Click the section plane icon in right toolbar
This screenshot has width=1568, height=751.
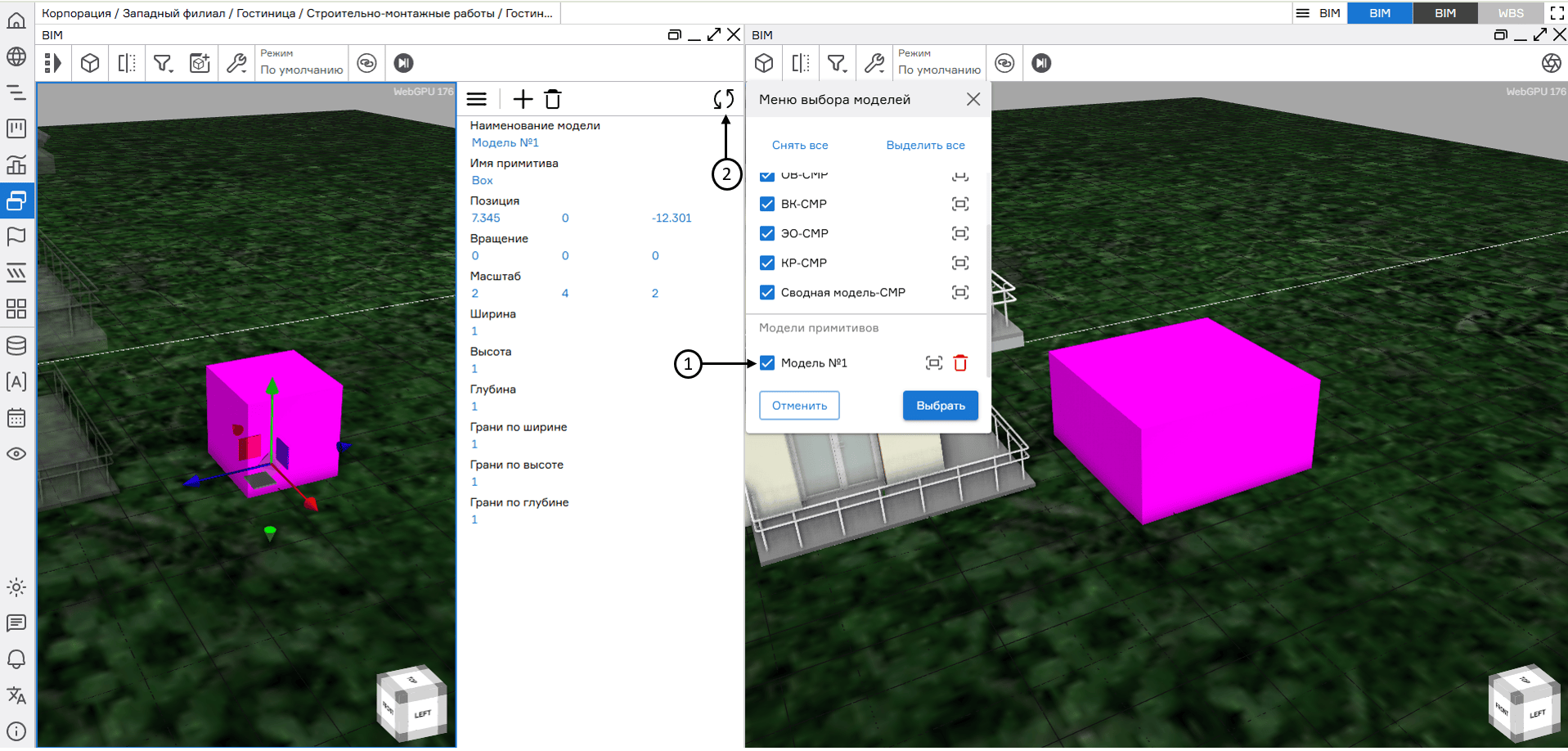(x=801, y=64)
